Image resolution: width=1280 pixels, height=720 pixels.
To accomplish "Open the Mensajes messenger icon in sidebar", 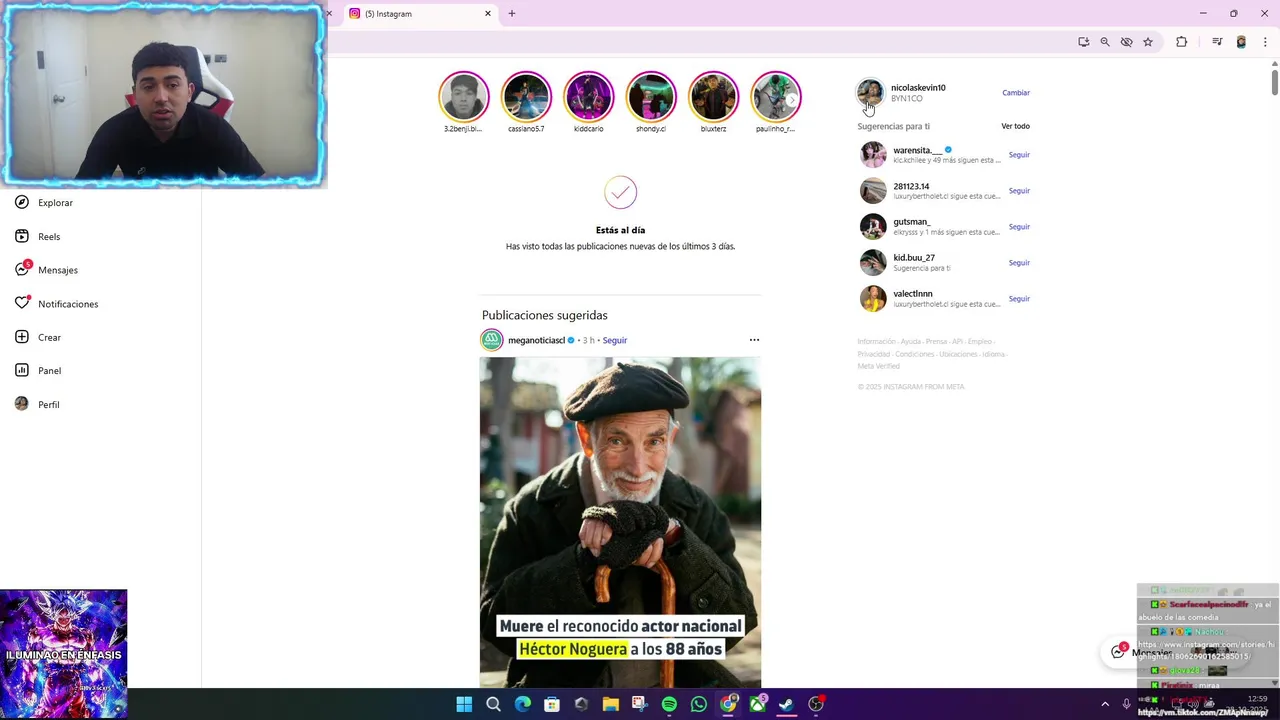I will 22,270.
